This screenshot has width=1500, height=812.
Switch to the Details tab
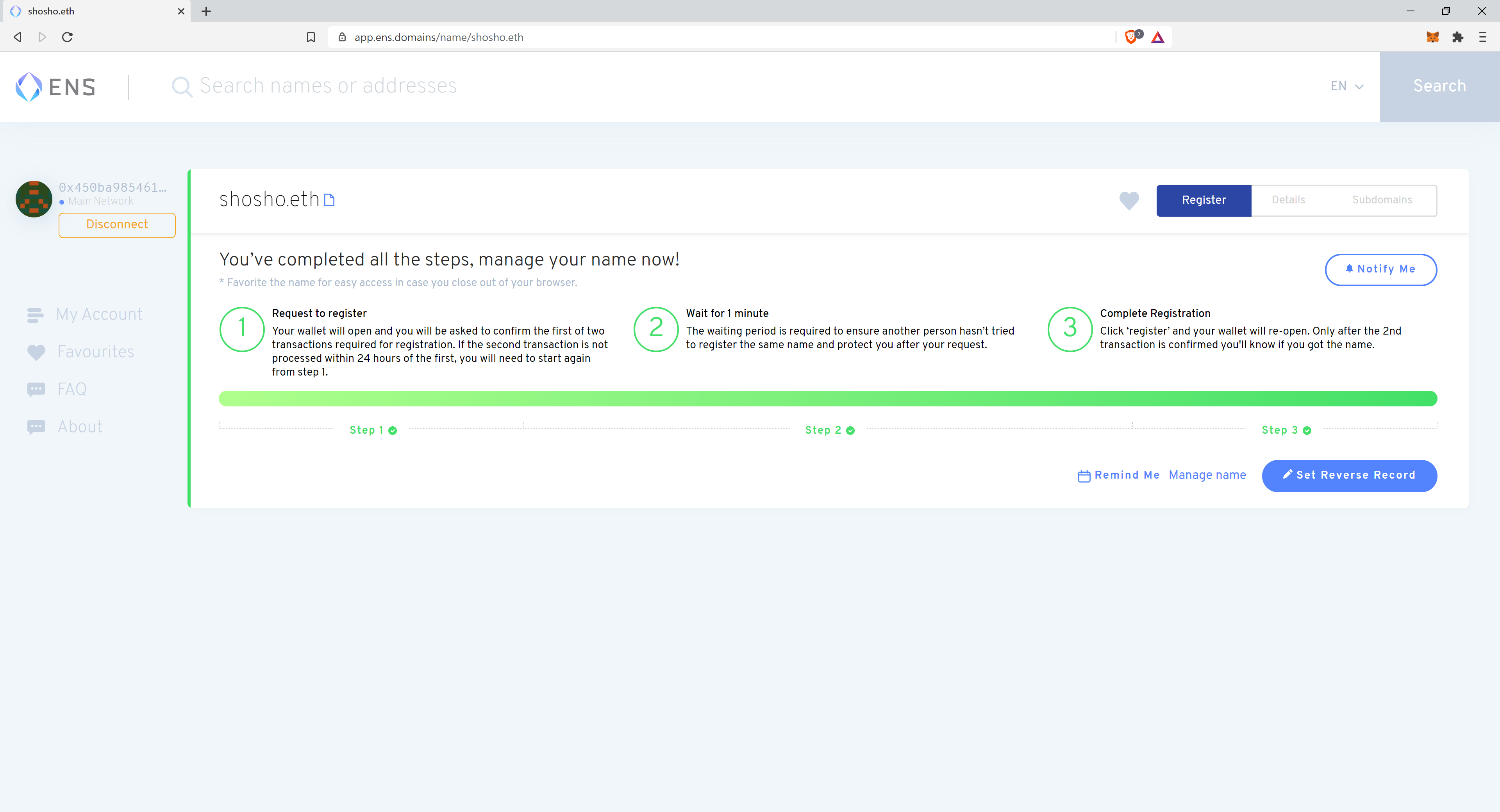tap(1288, 200)
